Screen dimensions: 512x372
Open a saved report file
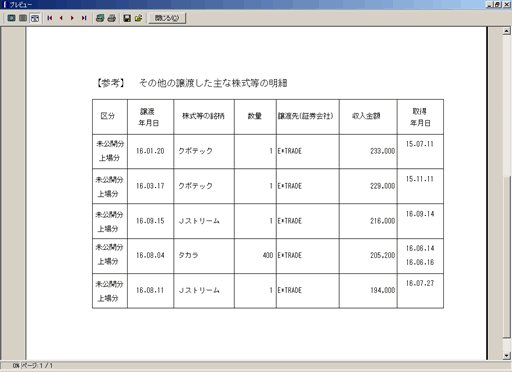tap(139, 18)
